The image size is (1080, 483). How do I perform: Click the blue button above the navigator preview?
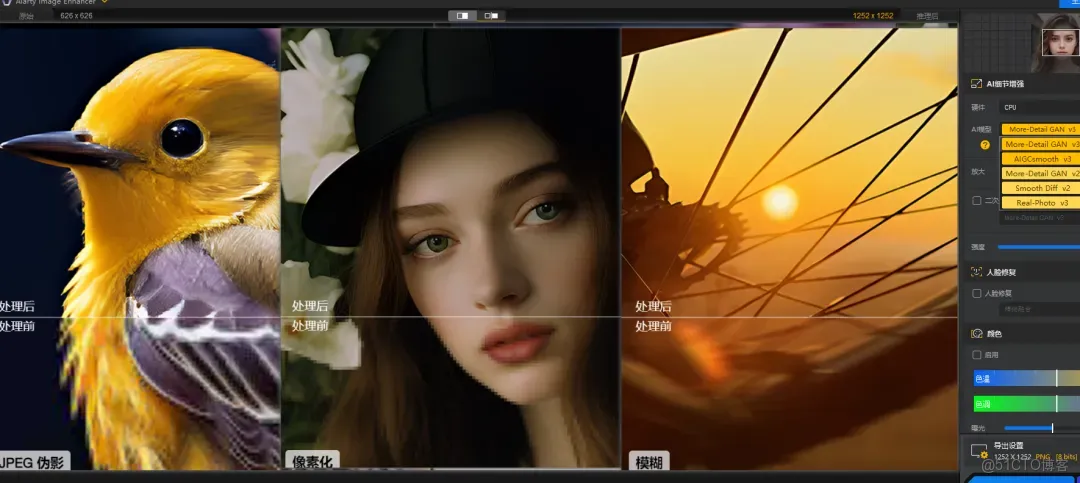[x=1069, y=3]
